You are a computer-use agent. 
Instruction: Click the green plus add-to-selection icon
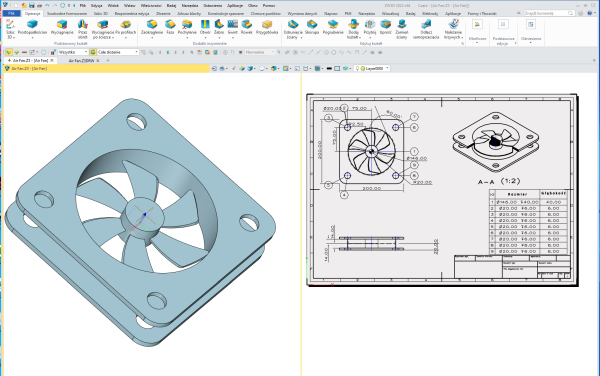(x=16, y=52)
